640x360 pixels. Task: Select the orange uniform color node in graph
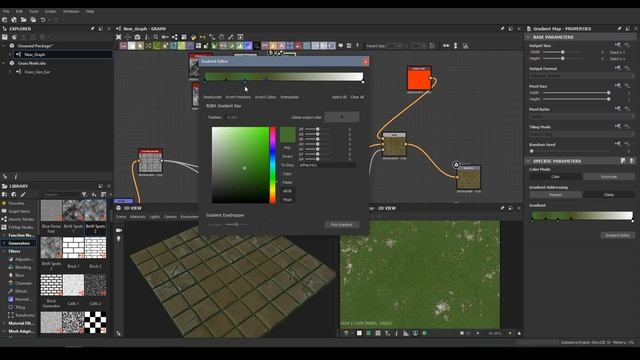click(x=419, y=78)
